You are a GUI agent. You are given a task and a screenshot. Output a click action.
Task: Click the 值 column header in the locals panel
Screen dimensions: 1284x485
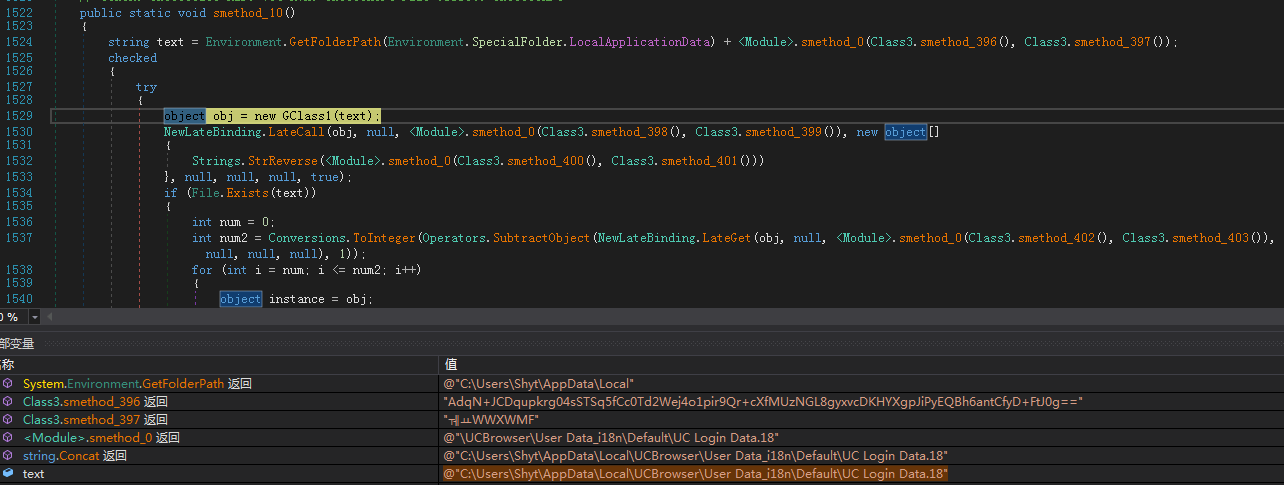[x=451, y=365]
